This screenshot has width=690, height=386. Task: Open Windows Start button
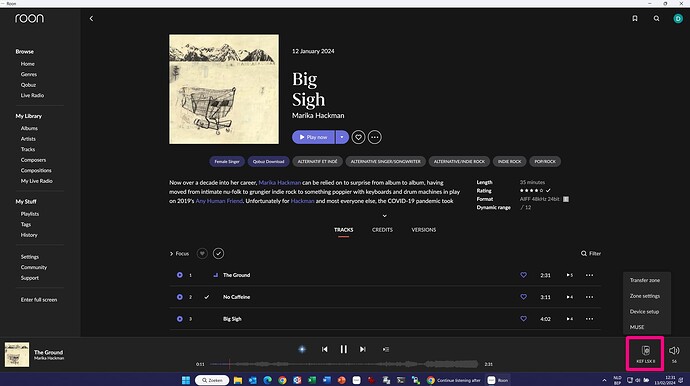coord(186,380)
